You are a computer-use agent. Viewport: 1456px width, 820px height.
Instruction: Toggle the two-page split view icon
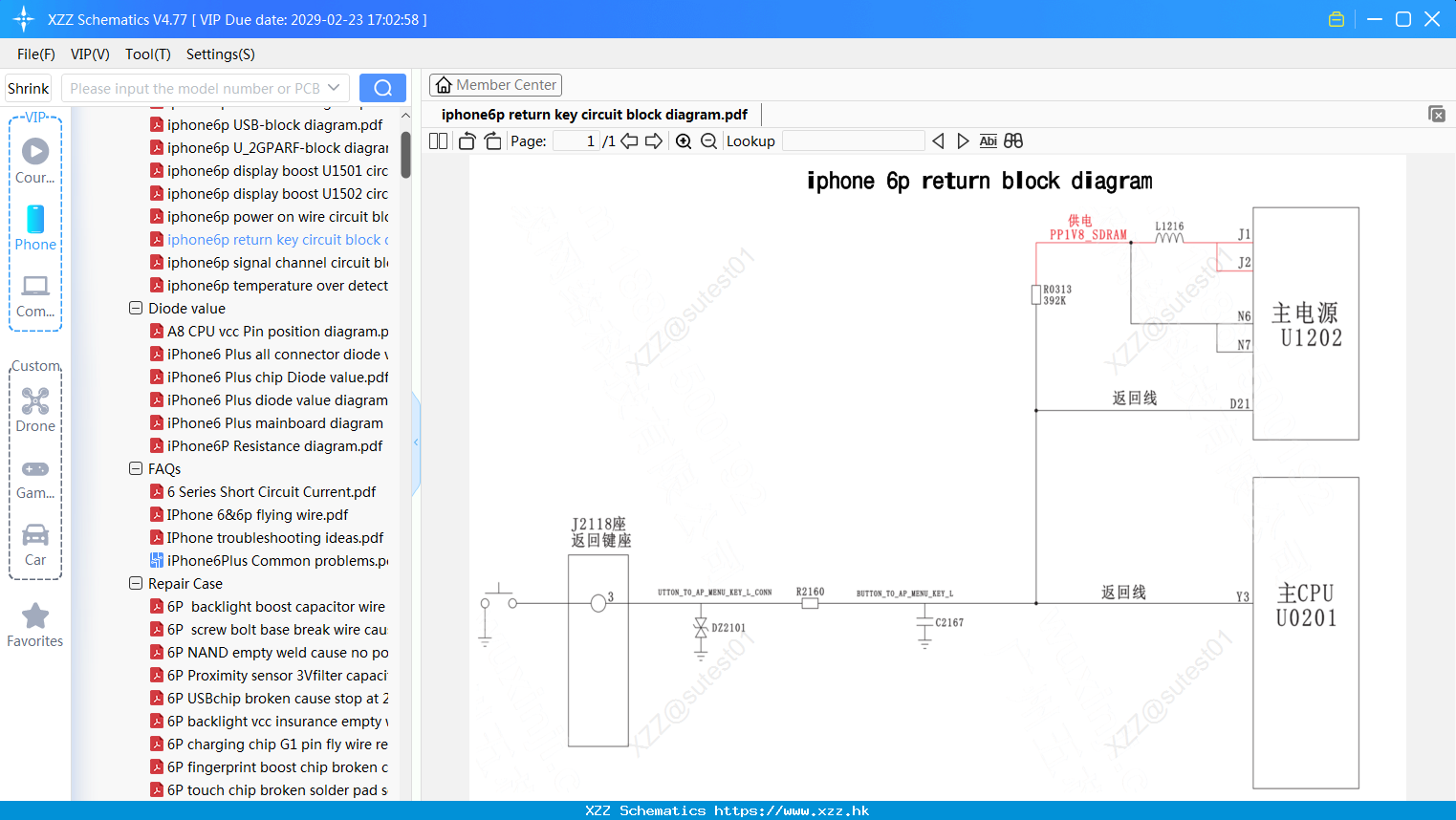(438, 141)
